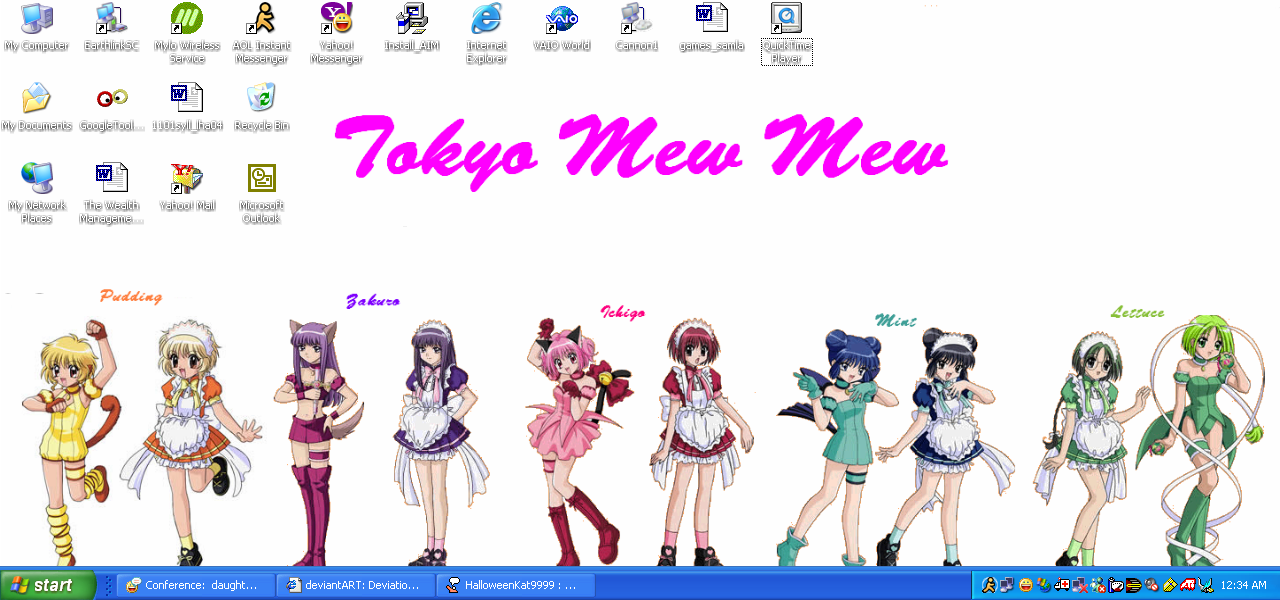Click the taskbar clock showing 12:34 AM
Viewport: 1280px width, 600px height.
pos(1244,585)
